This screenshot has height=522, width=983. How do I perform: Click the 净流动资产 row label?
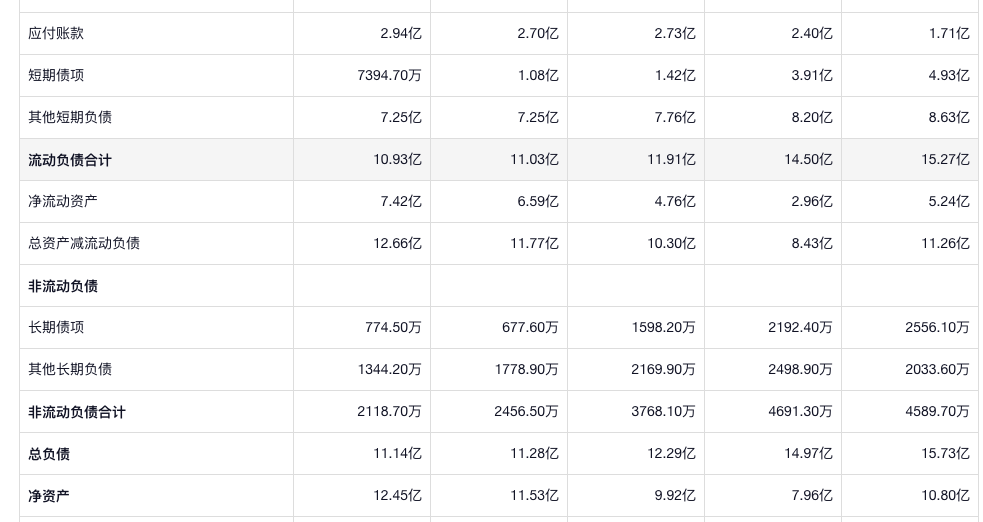point(63,201)
